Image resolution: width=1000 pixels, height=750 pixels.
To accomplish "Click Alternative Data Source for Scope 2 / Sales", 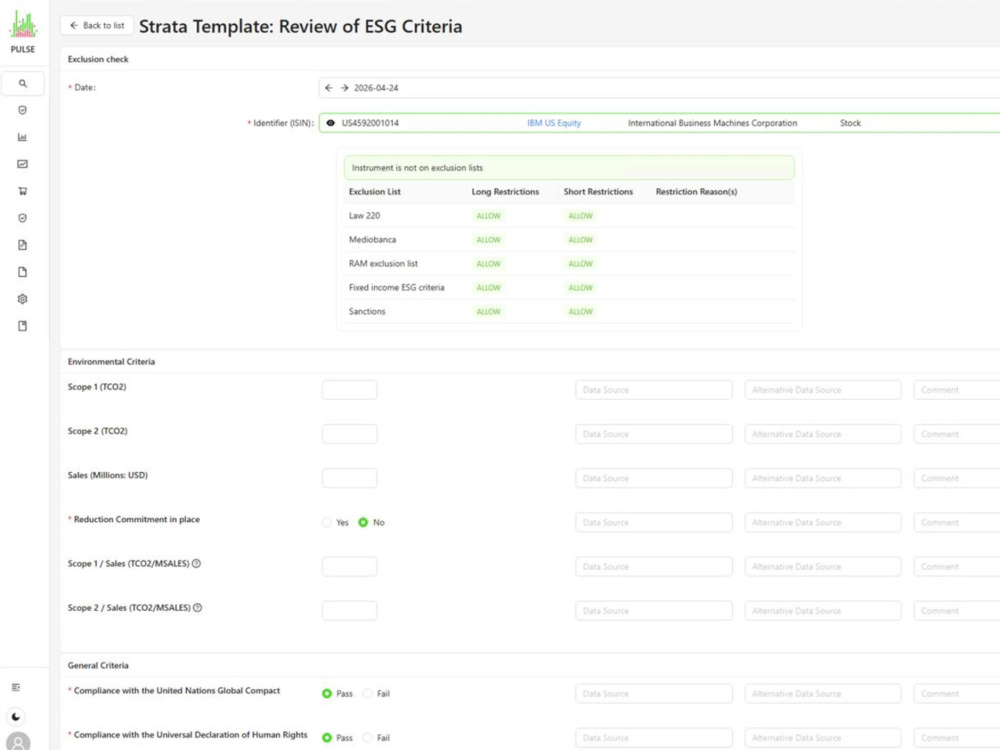I will tap(823, 611).
